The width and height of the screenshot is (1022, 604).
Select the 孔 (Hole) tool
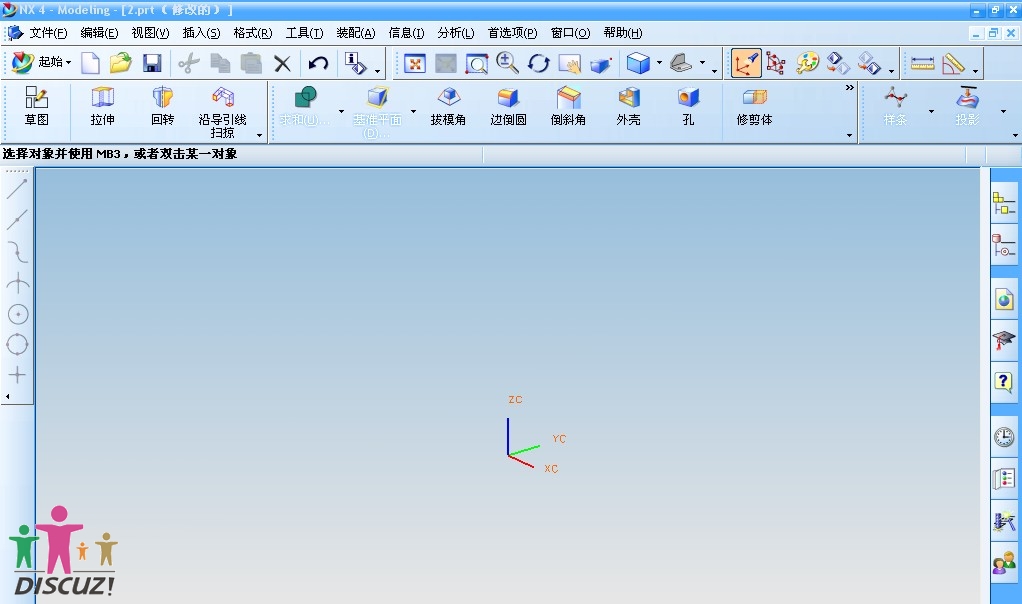[688, 106]
